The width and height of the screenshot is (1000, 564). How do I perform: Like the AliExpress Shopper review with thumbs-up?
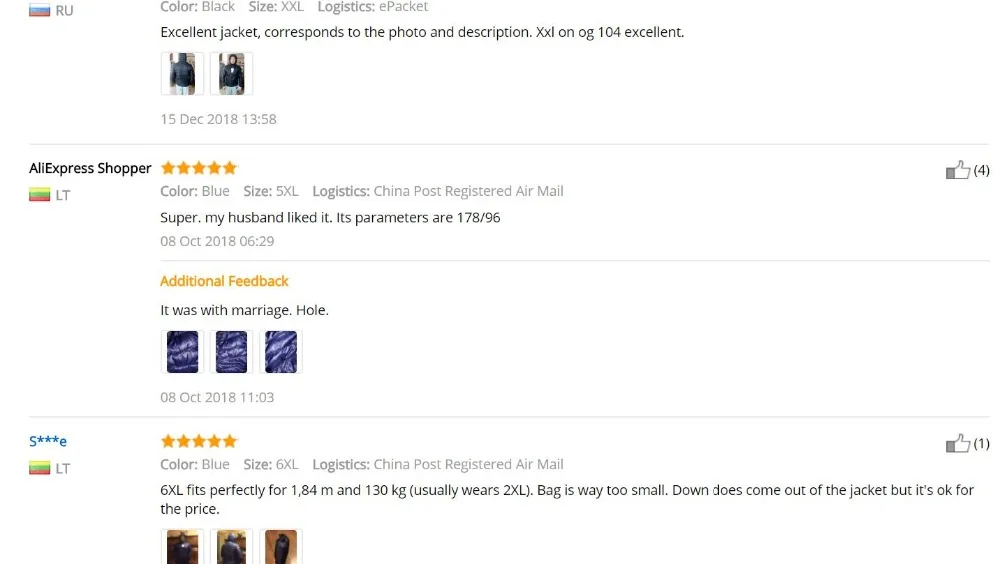pyautogui.click(x=957, y=170)
